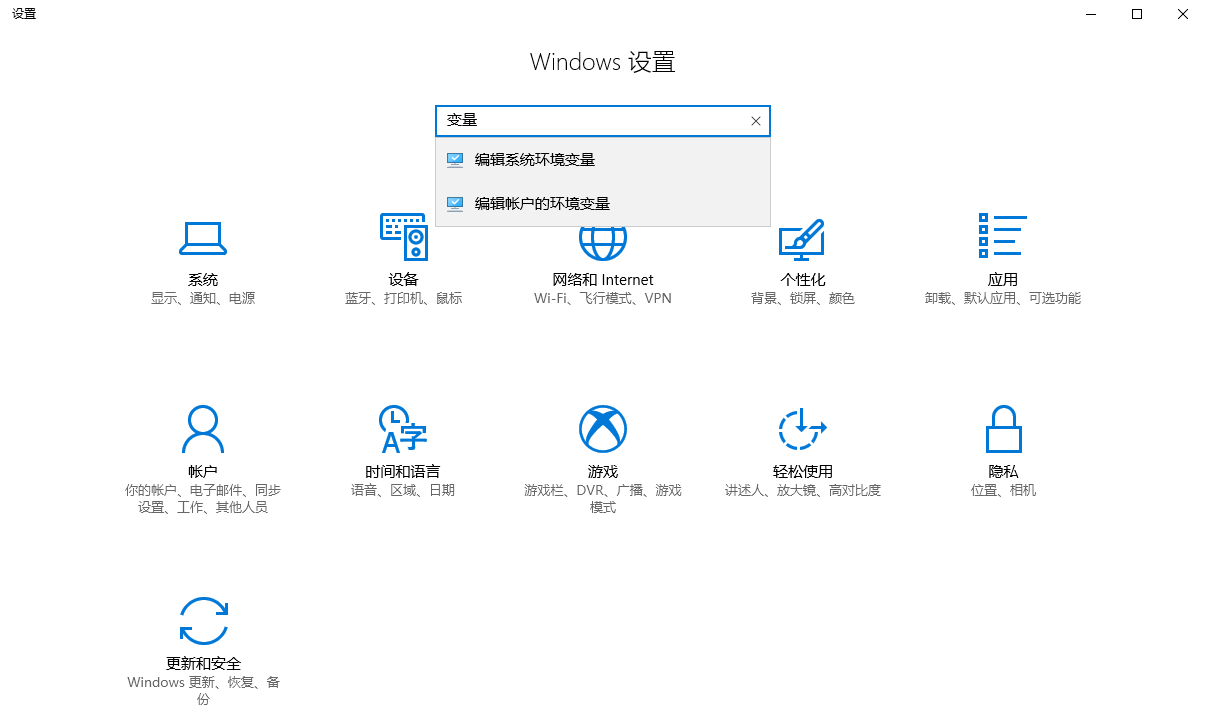Open the 隐私 category label
This screenshot has width=1206, height=708.
coord(1003,472)
